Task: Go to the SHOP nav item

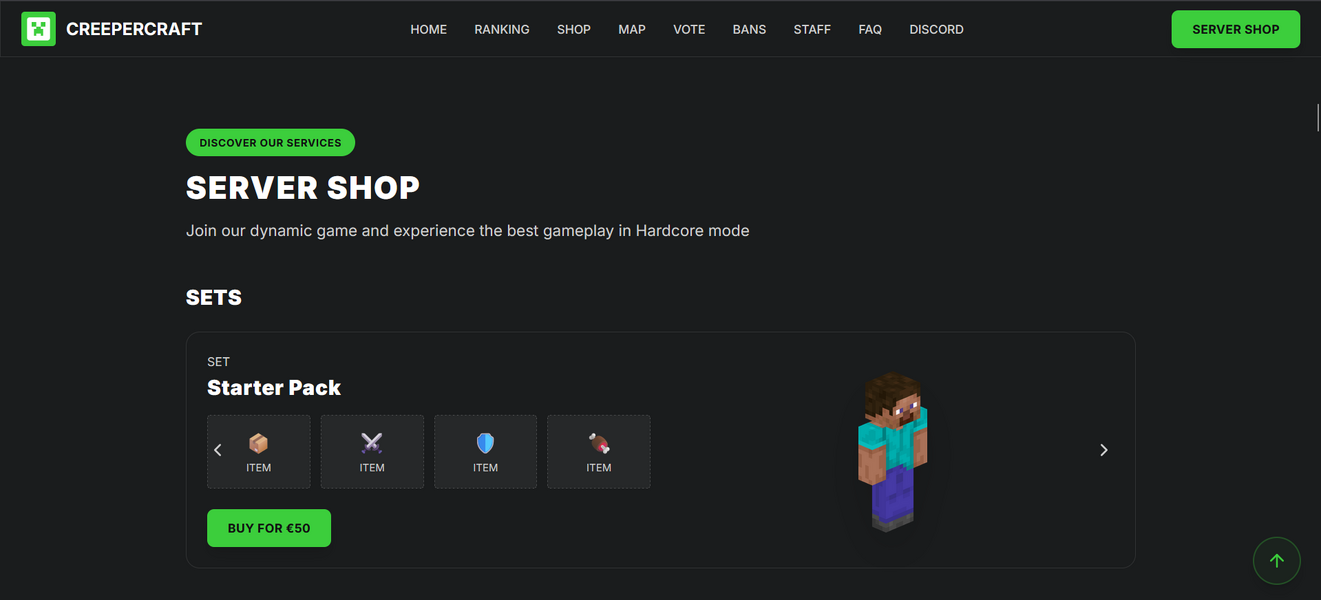Action: point(574,29)
